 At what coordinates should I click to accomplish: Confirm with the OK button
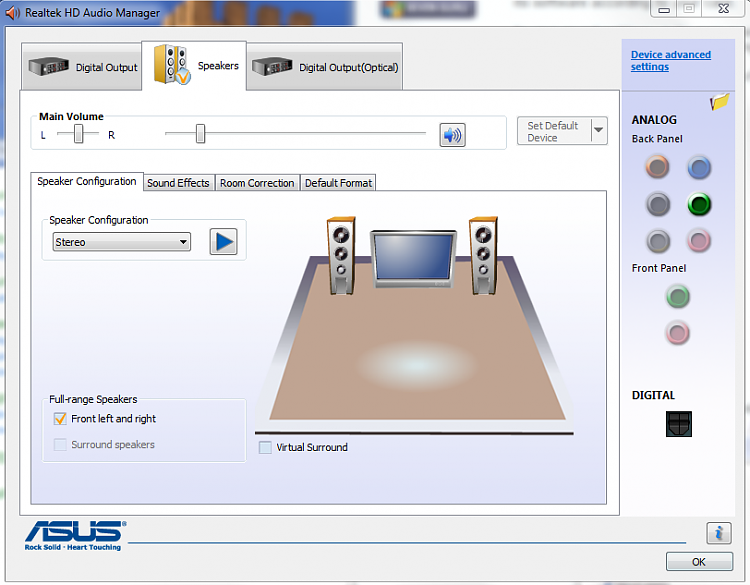coord(699,562)
